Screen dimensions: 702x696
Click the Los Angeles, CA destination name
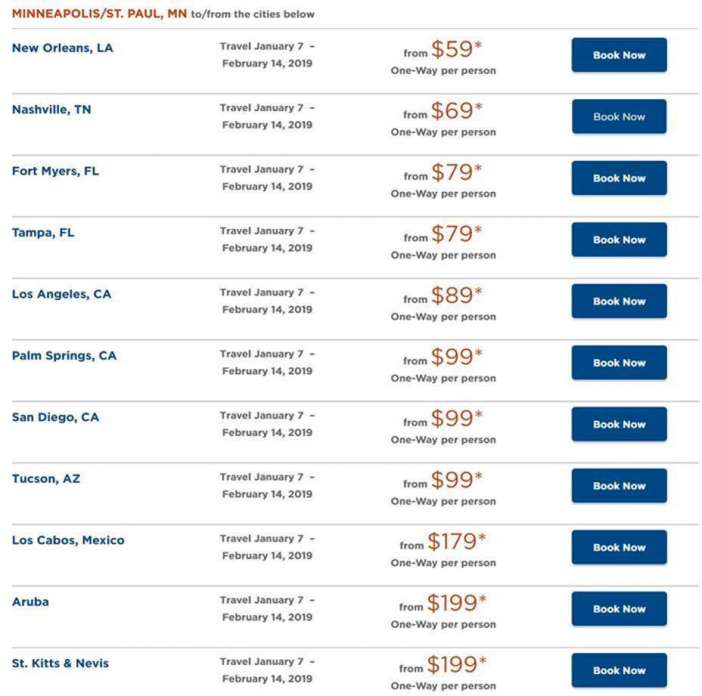click(x=61, y=294)
